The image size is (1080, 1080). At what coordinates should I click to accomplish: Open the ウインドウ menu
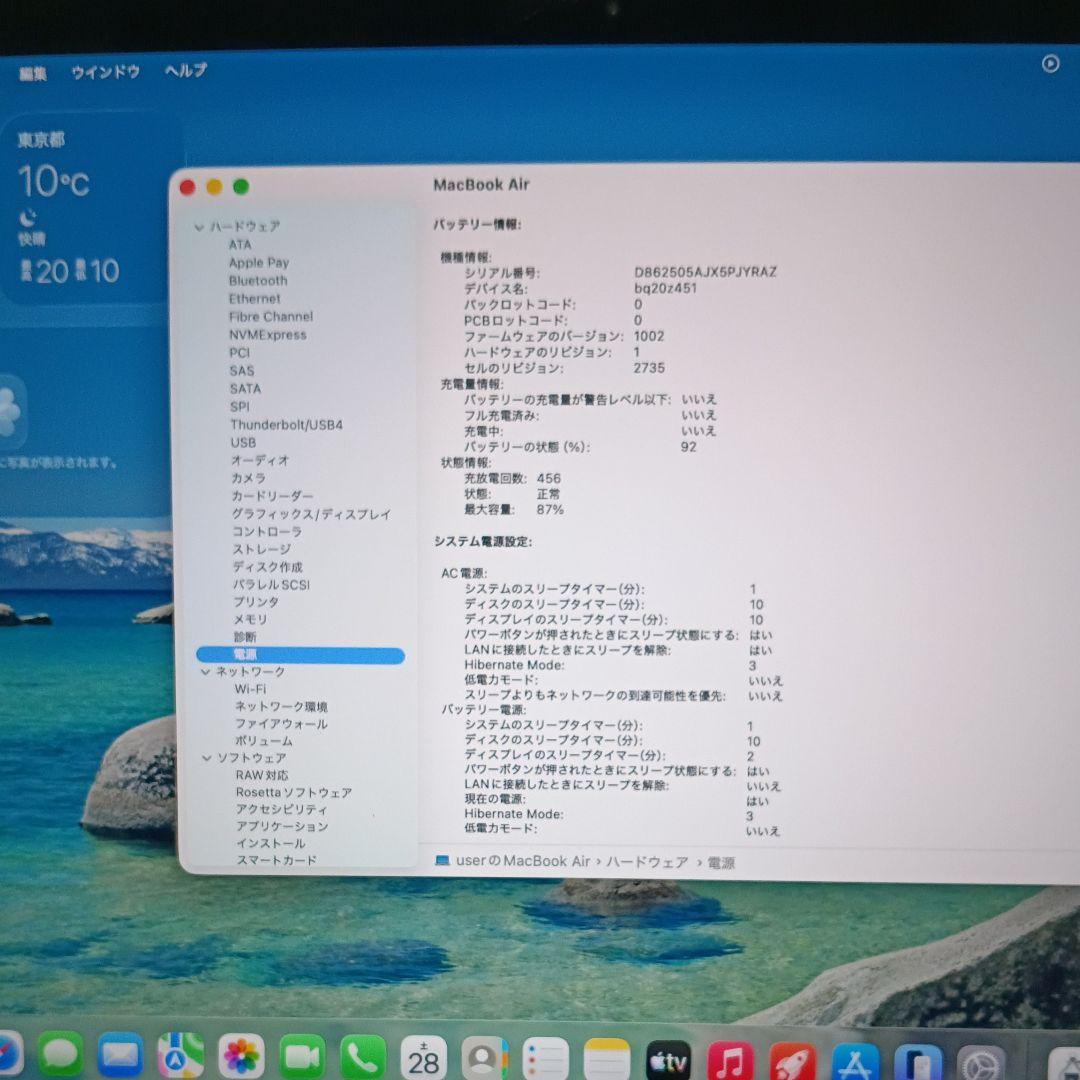[105, 72]
